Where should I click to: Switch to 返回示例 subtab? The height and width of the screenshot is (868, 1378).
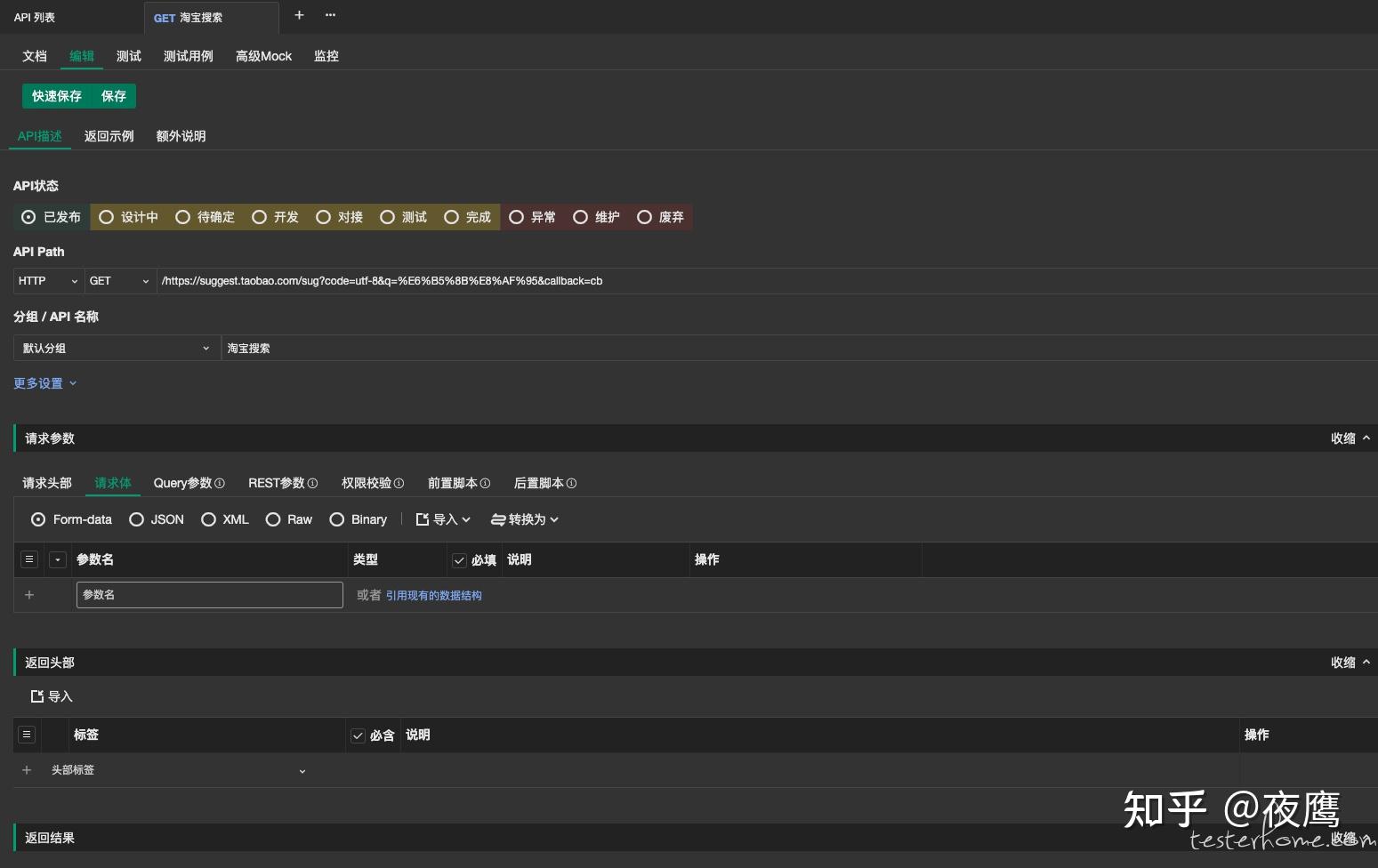click(109, 136)
